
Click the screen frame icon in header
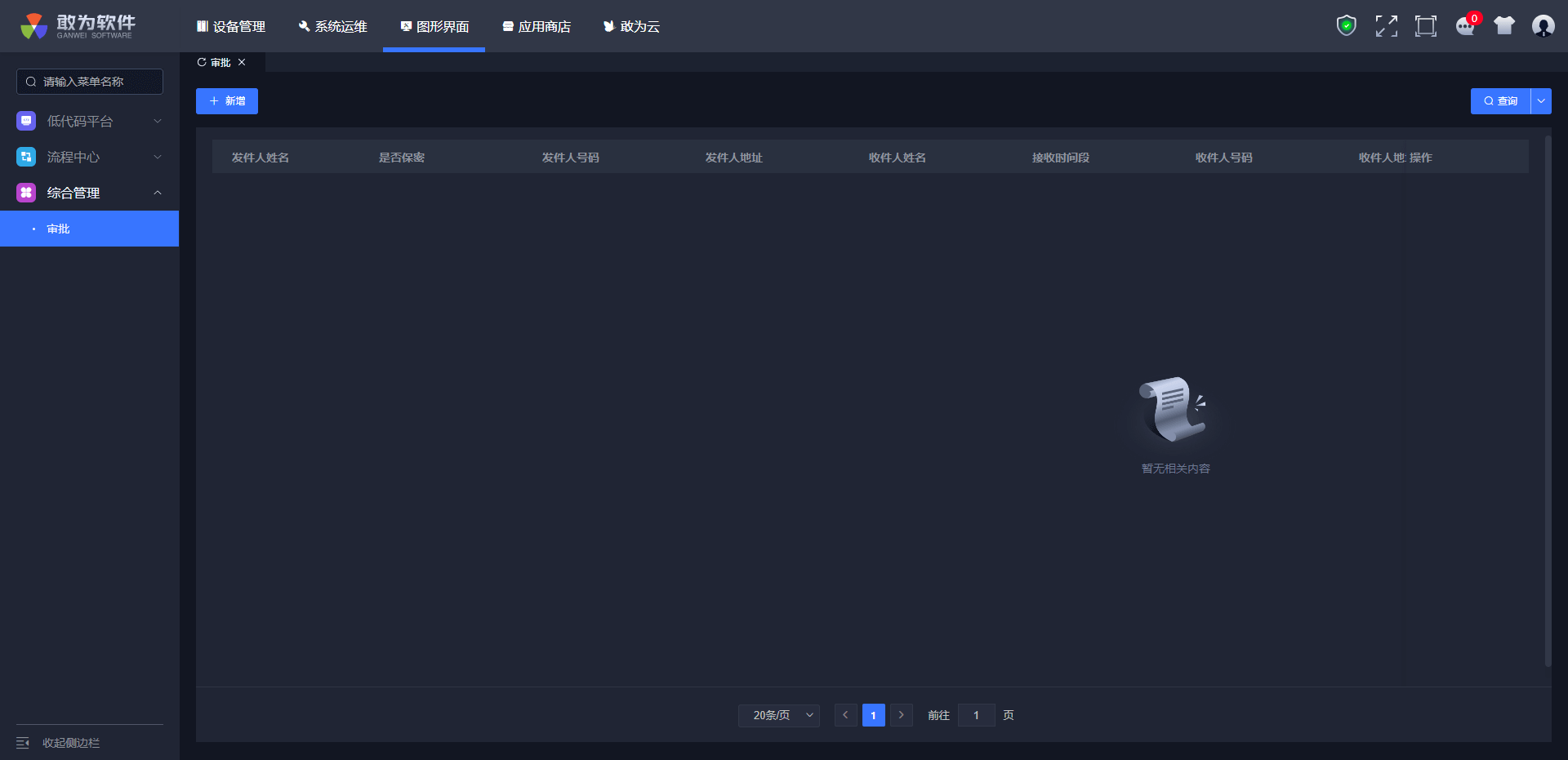click(1425, 26)
